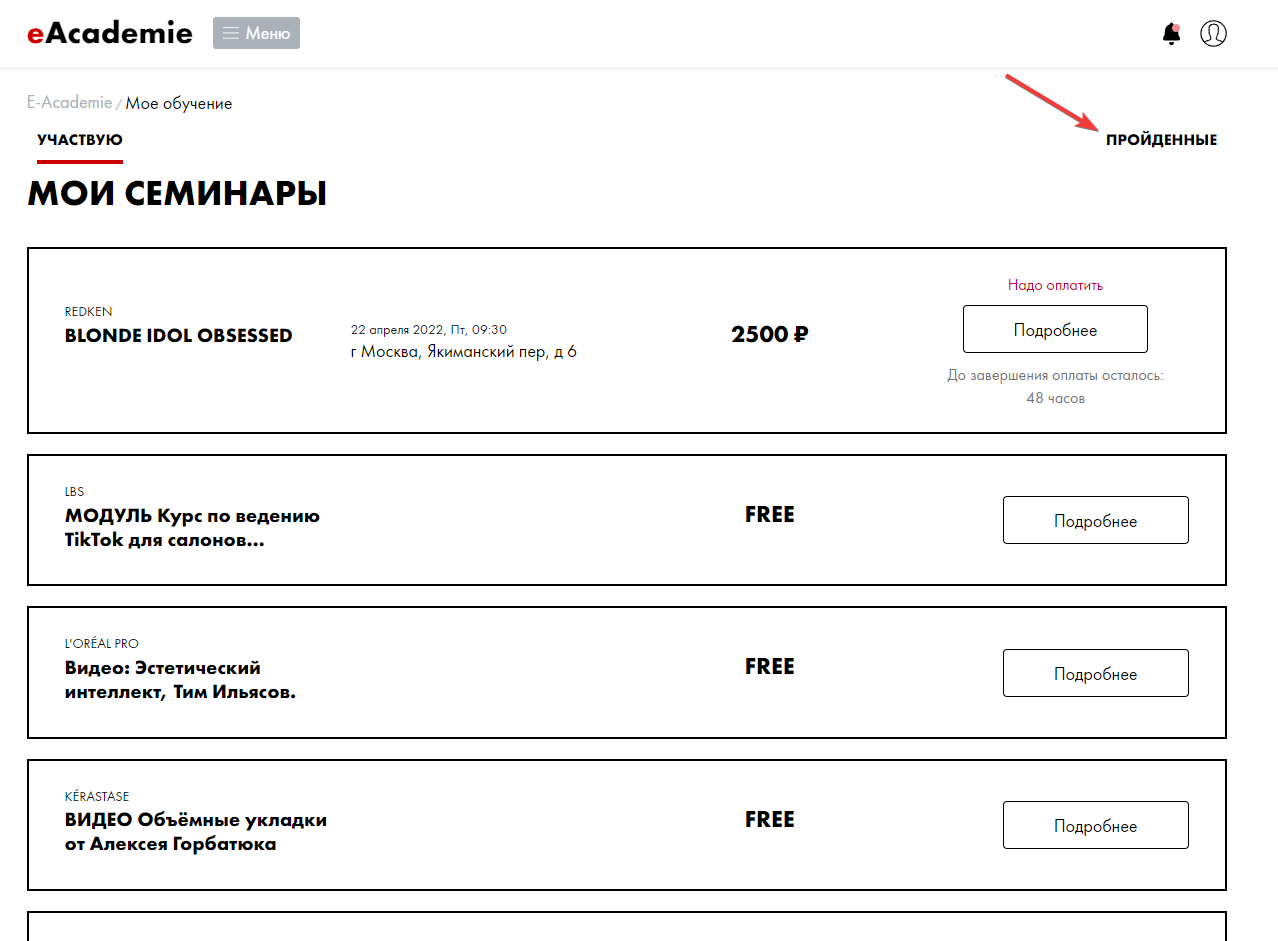Click the Якиманский пер address text

[x=464, y=351]
